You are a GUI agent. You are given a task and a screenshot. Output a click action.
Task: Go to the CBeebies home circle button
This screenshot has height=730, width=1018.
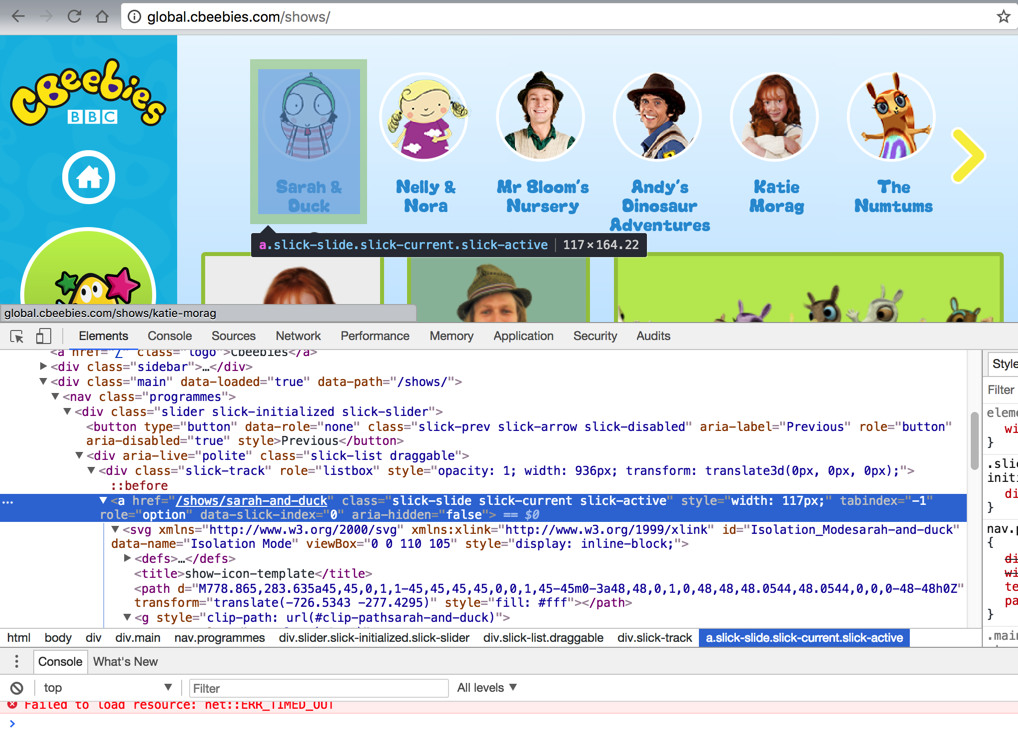point(89,177)
